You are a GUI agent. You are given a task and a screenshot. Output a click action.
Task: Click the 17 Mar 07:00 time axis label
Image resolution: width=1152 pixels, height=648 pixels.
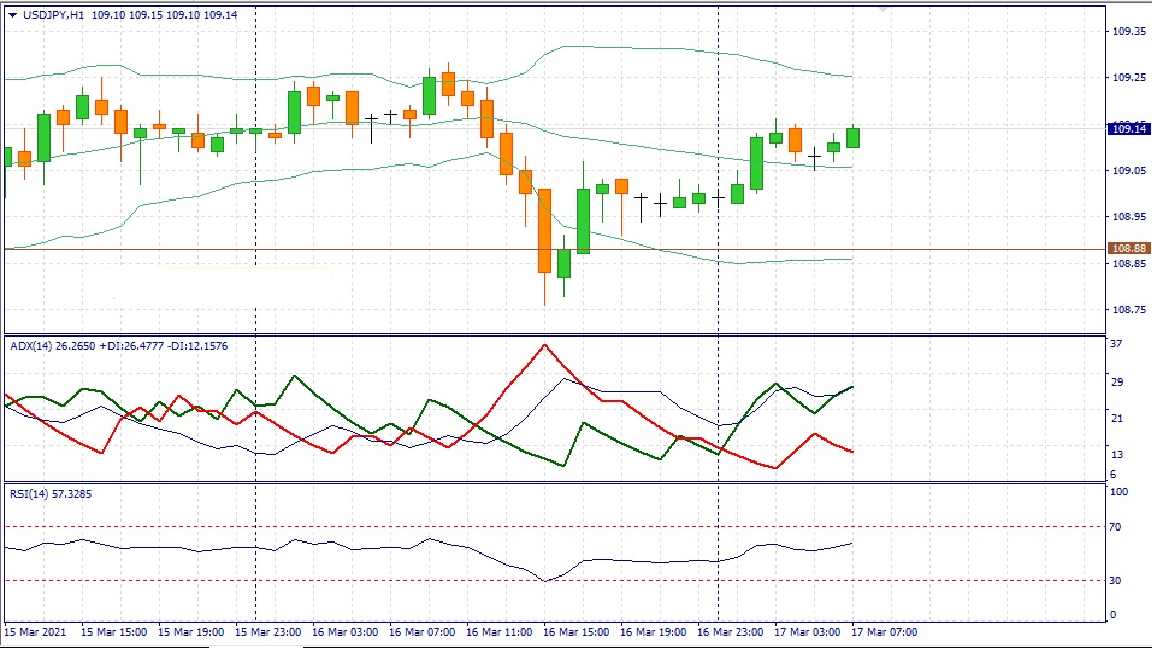coord(884,632)
